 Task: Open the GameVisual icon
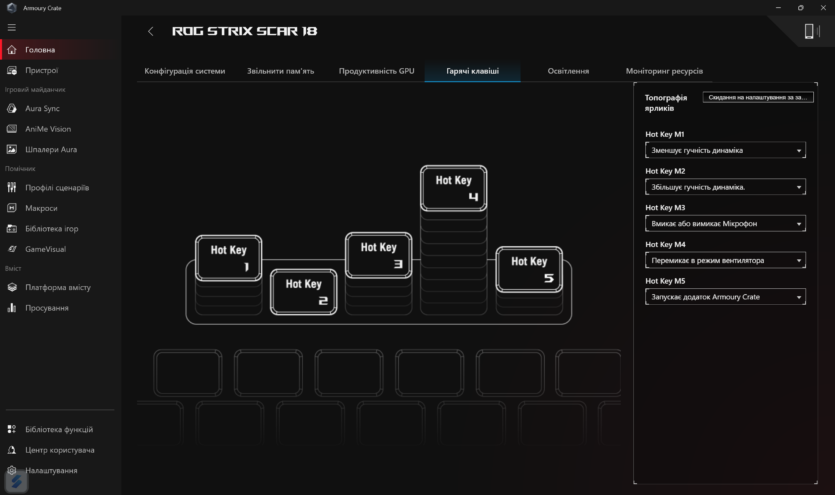[x=12, y=249]
